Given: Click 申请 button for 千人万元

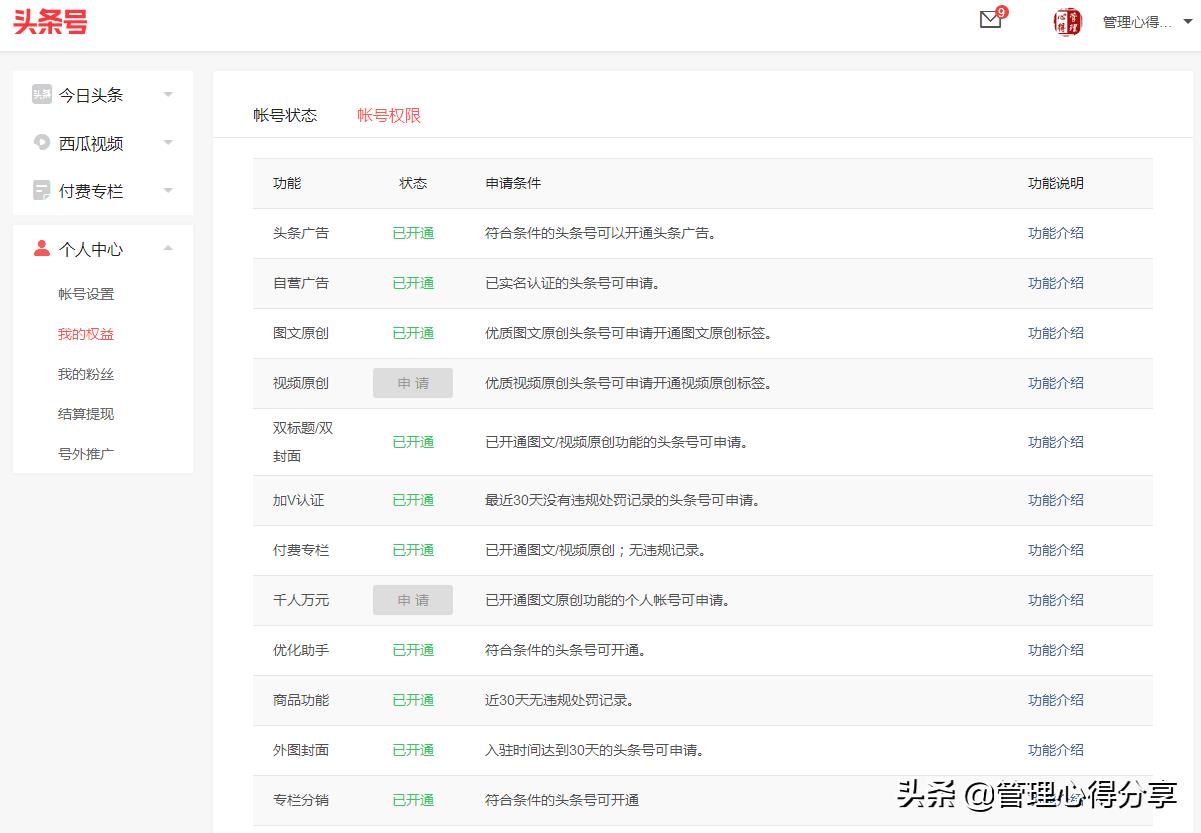Looking at the screenshot, I should tap(413, 600).
